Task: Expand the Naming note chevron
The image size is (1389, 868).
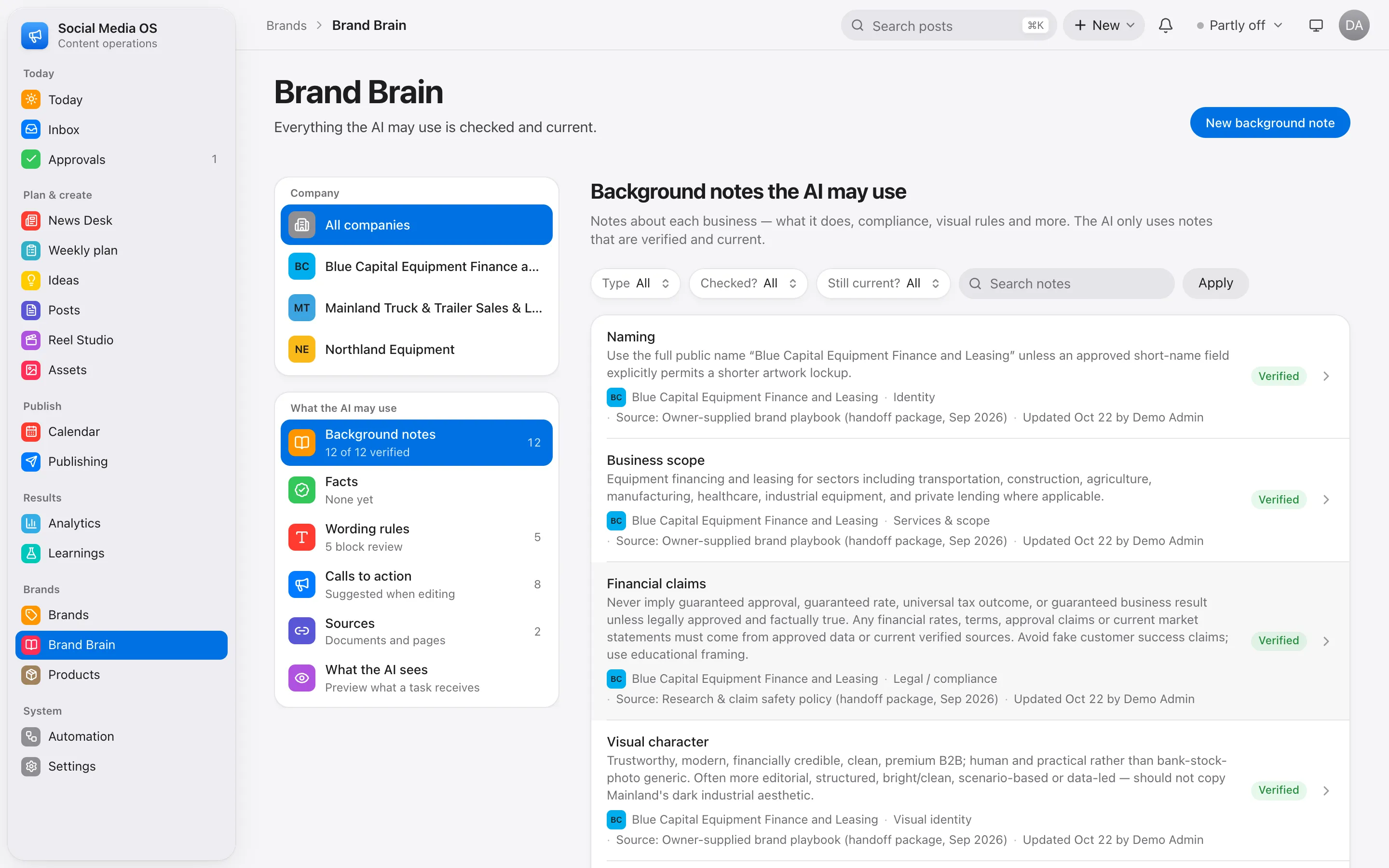Action: 1326,376
